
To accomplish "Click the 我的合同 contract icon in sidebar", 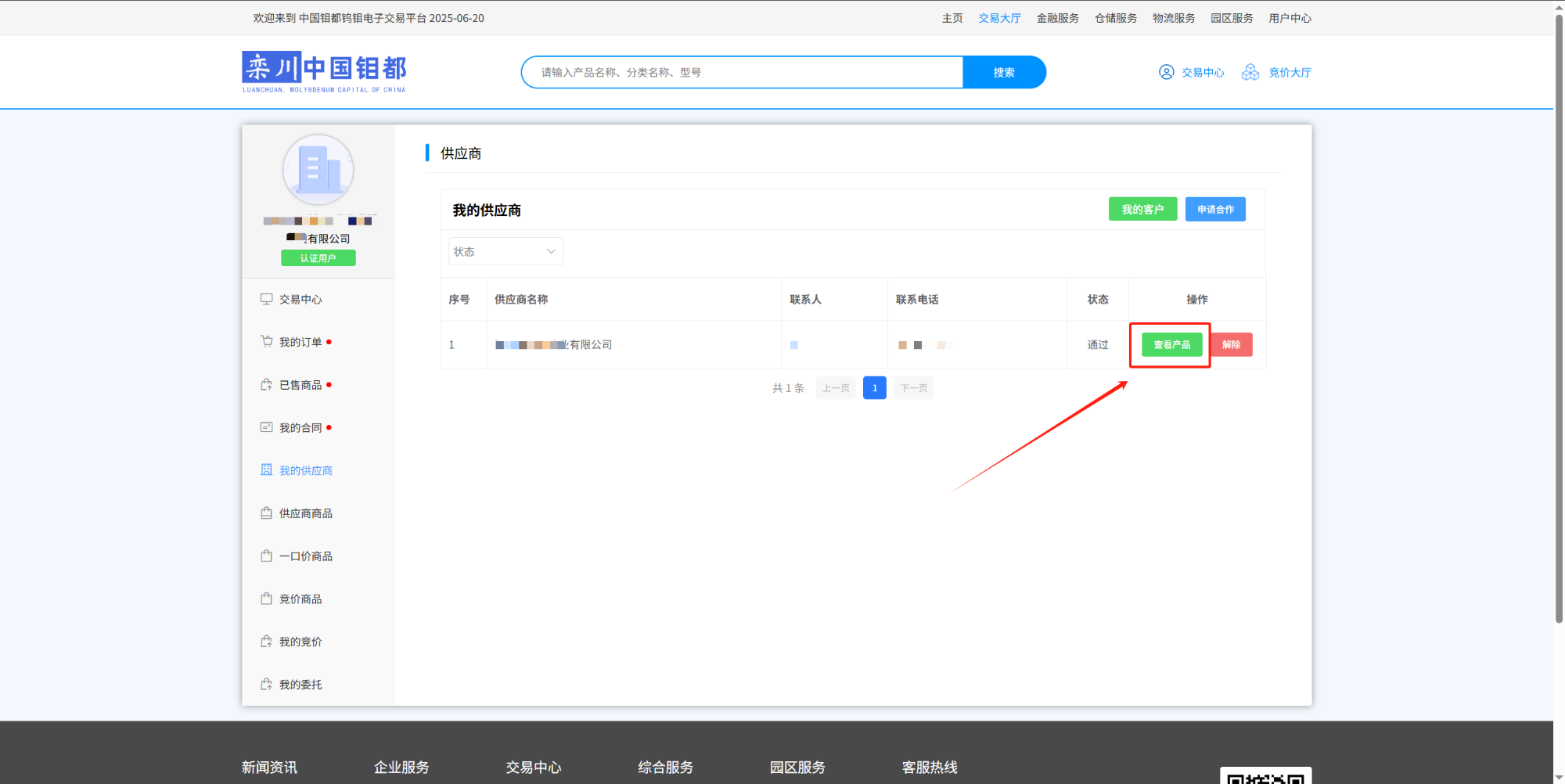I will point(266,427).
